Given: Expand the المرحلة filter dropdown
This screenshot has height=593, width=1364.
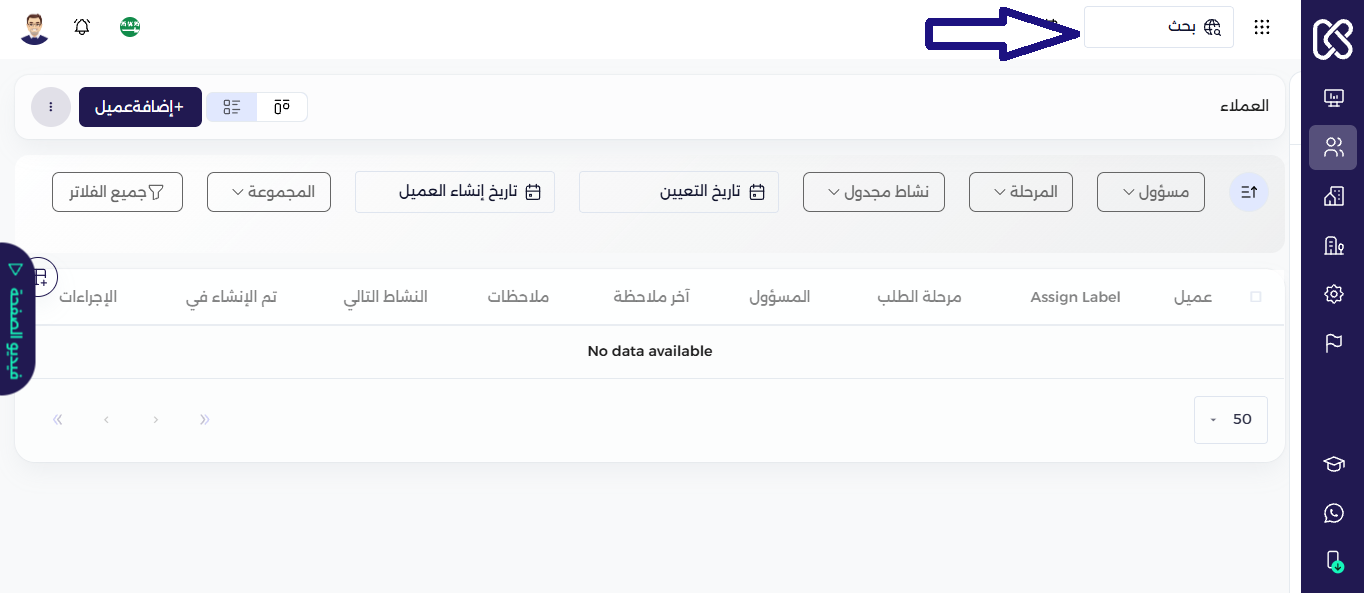Looking at the screenshot, I should click(x=1021, y=192).
